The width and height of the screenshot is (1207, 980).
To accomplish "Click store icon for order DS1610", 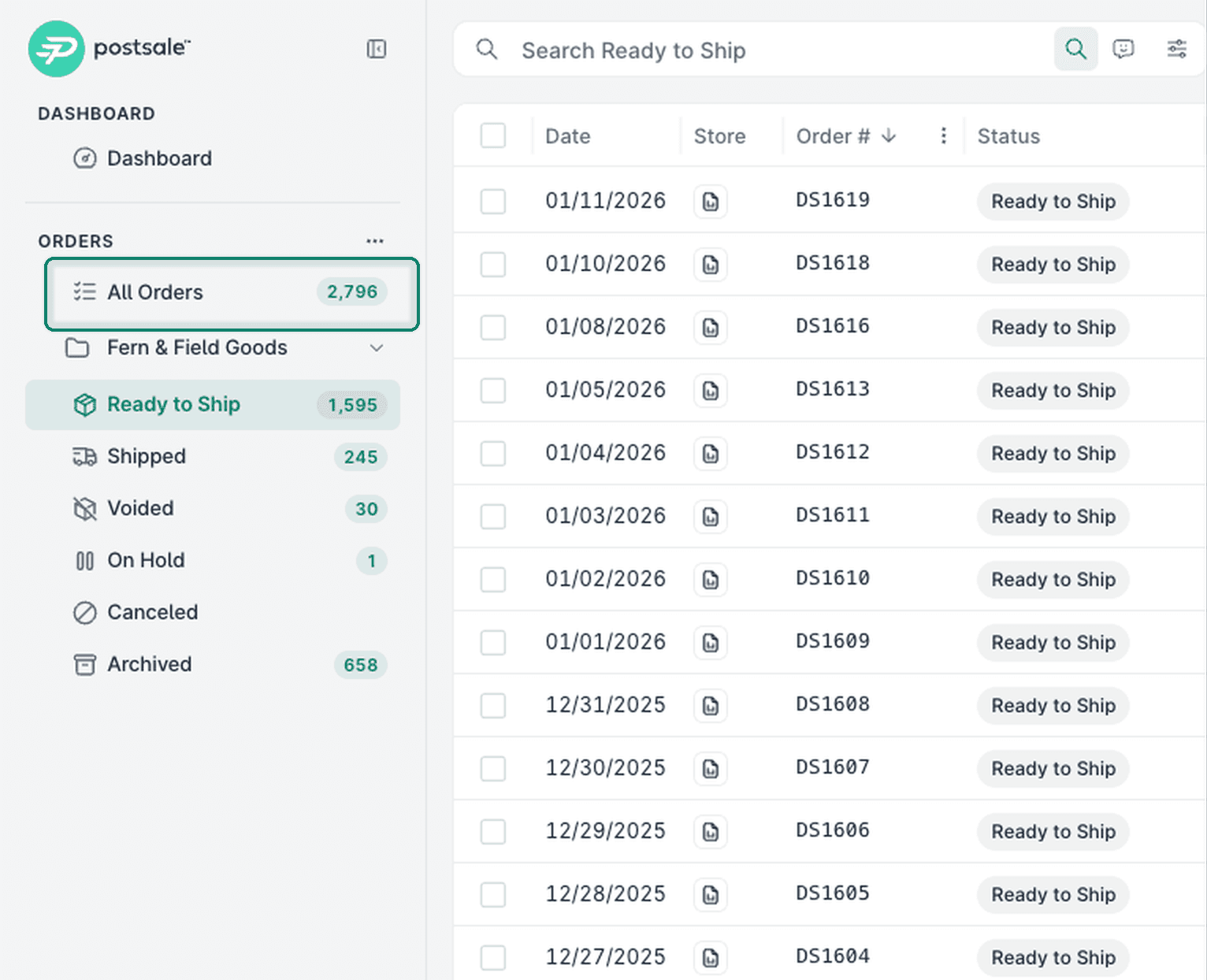I will (x=711, y=580).
